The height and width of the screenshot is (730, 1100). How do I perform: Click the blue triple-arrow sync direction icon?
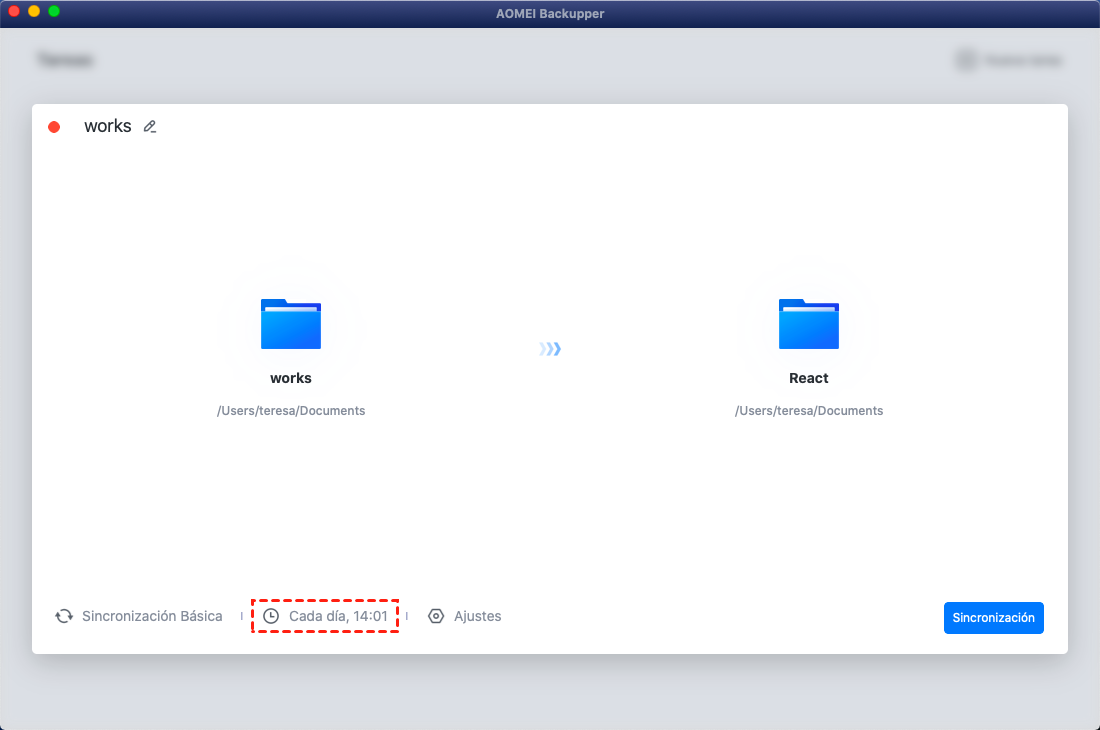[550, 348]
